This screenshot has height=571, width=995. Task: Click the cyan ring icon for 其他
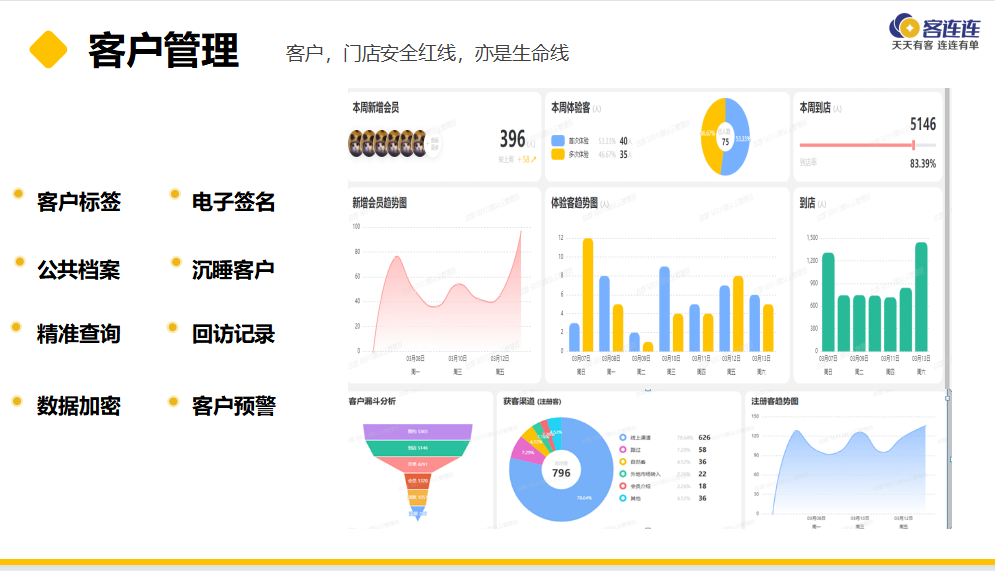(x=623, y=498)
